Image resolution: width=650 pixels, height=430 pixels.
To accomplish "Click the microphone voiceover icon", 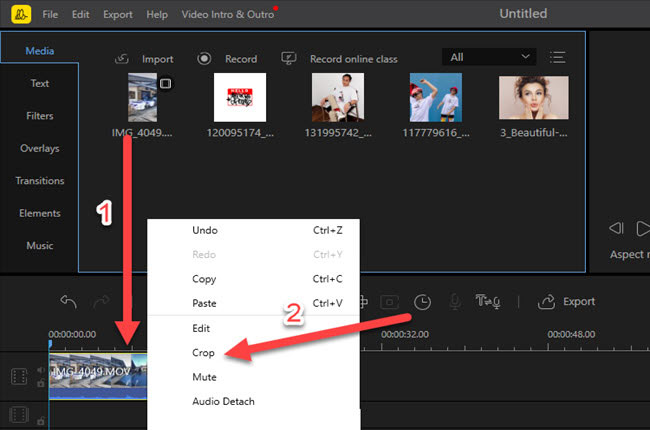I will coord(455,301).
